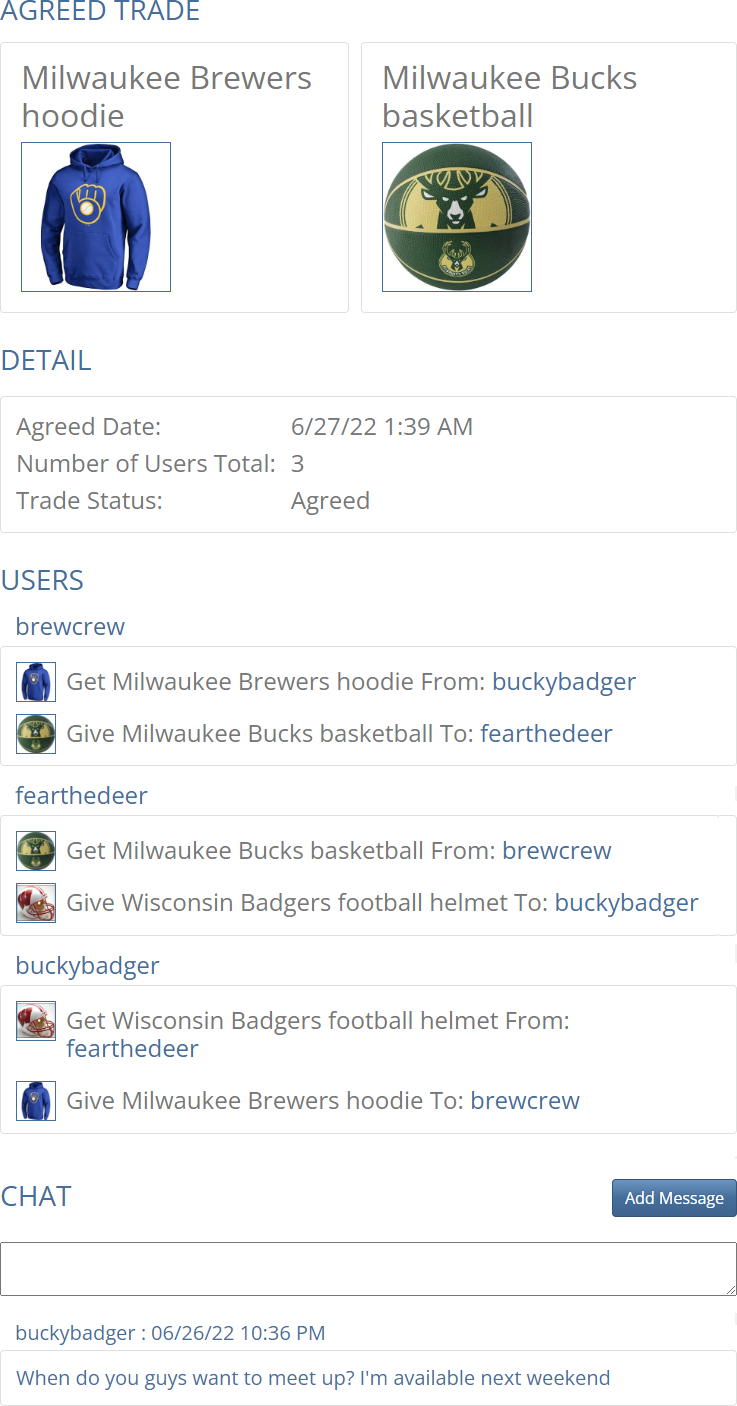Screen dimensions: 737x1406
Task: Click buckybadger link after hoodie From:
Action: click(x=564, y=682)
